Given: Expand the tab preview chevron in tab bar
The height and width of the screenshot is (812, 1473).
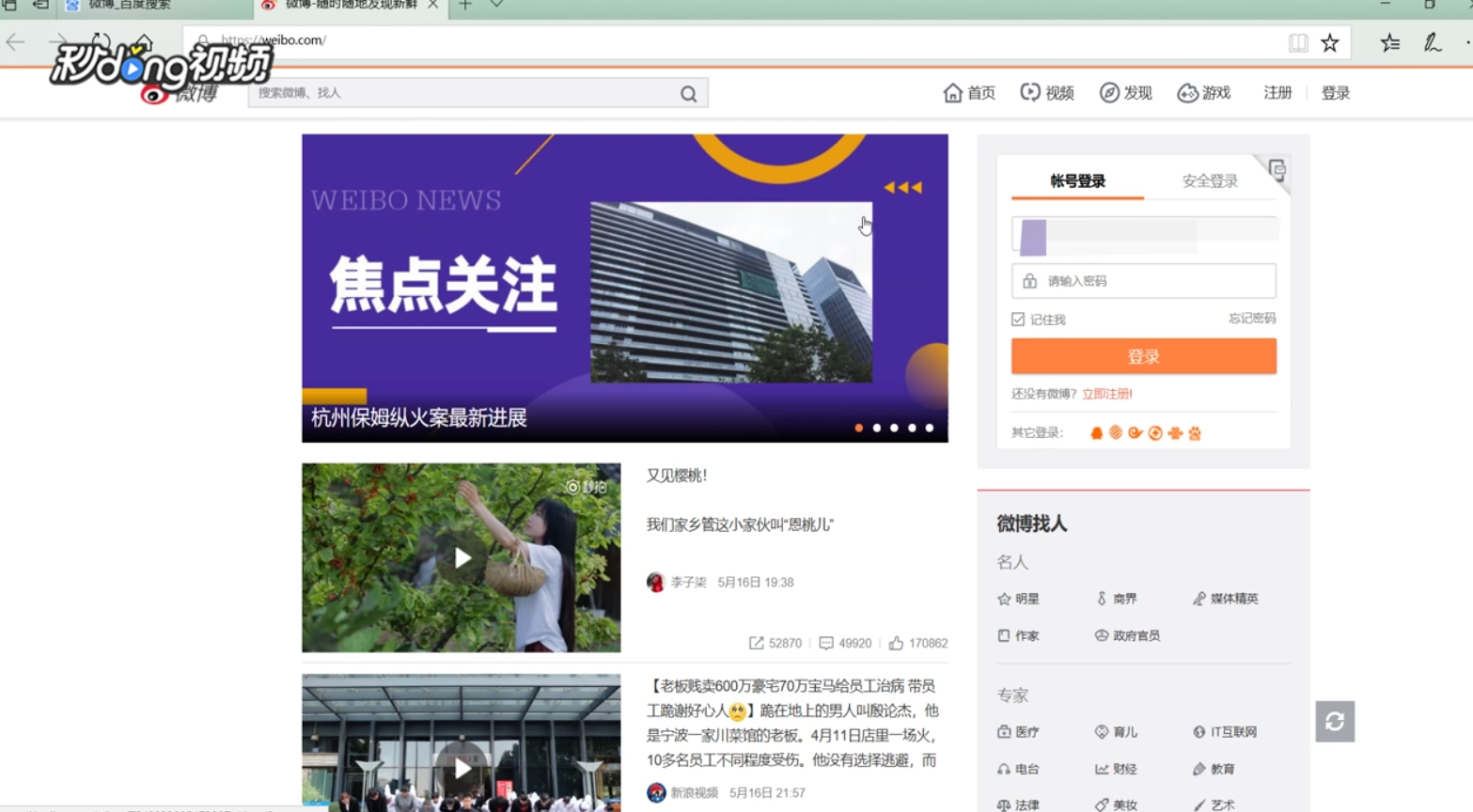Looking at the screenshot, I should [496, 5].
